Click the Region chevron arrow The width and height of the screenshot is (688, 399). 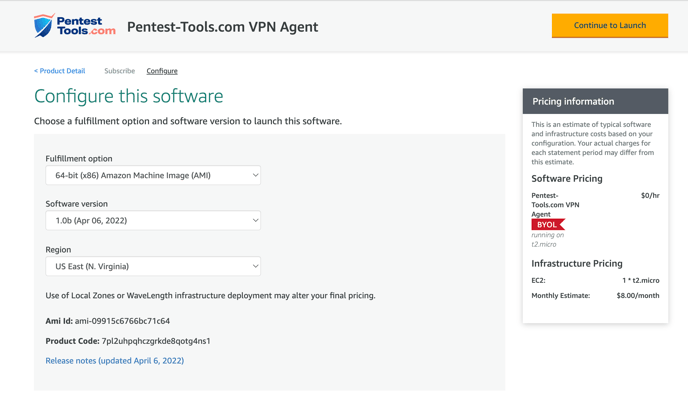coord(255,266)
